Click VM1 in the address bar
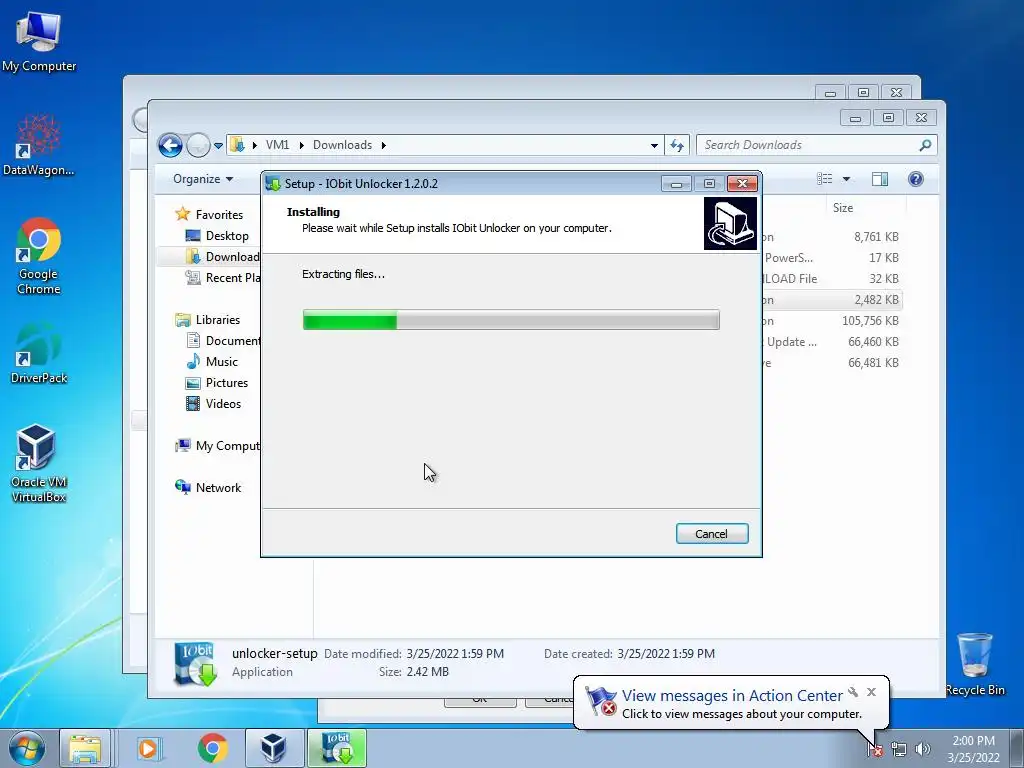Screen dimensions: 1024x768 tap(278, 145)
